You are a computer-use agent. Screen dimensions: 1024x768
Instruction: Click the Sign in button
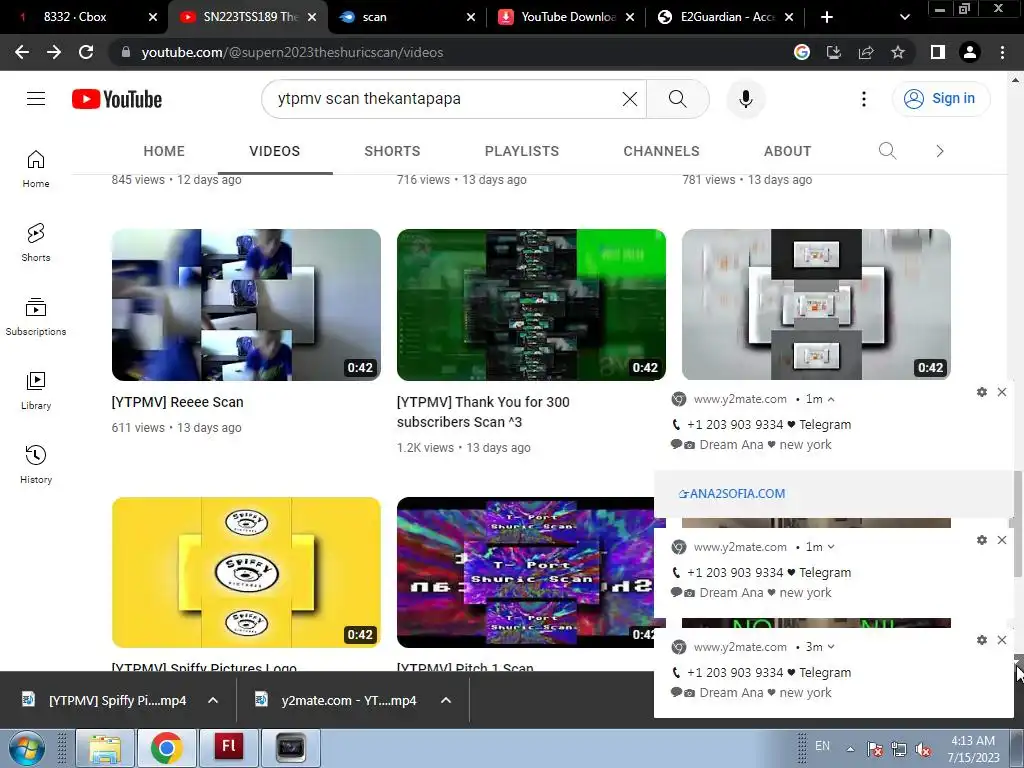[x=941, y=99]
